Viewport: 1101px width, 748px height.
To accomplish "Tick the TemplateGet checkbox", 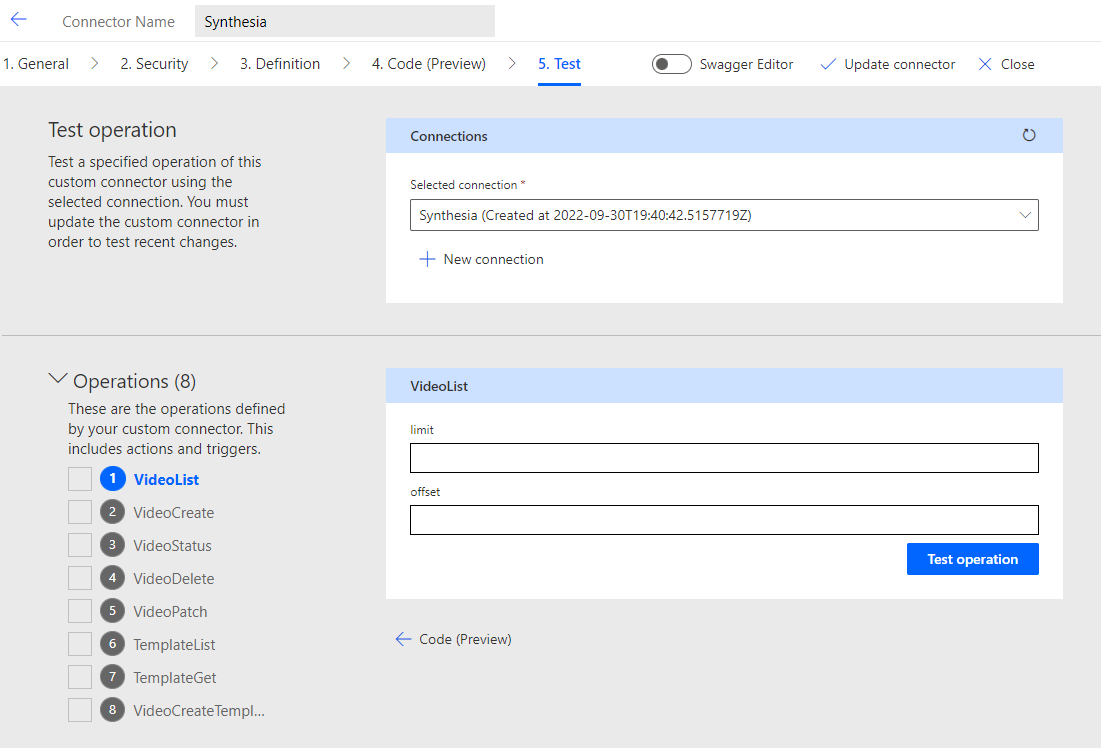I will (80, 677).
